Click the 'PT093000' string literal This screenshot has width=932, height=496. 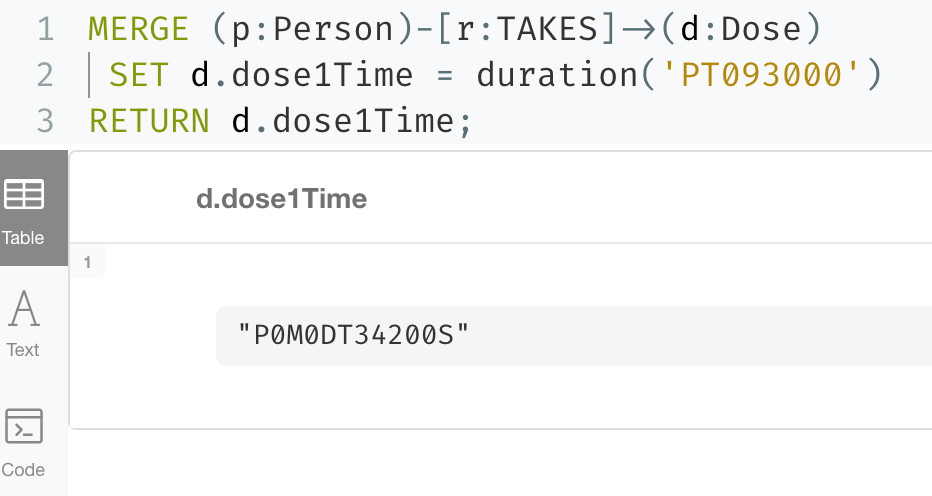click(x=761, y=75)
